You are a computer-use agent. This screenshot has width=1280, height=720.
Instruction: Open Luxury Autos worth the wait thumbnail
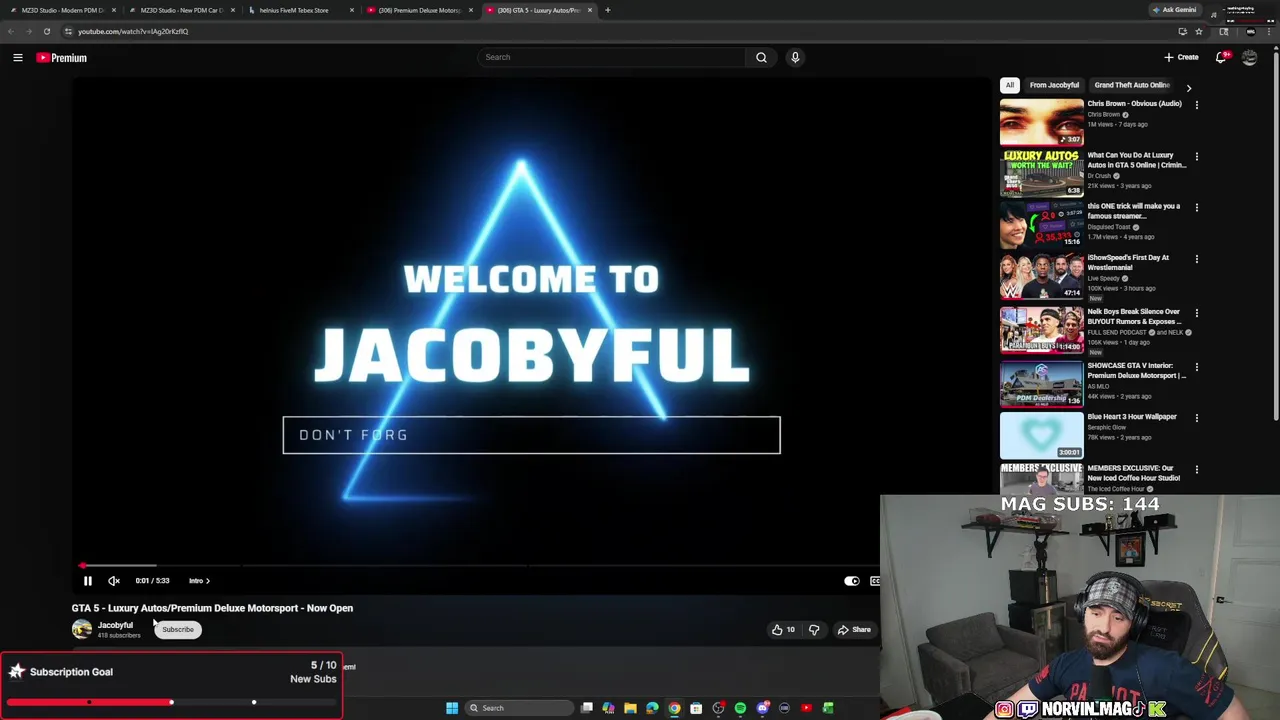[1041, 173]
